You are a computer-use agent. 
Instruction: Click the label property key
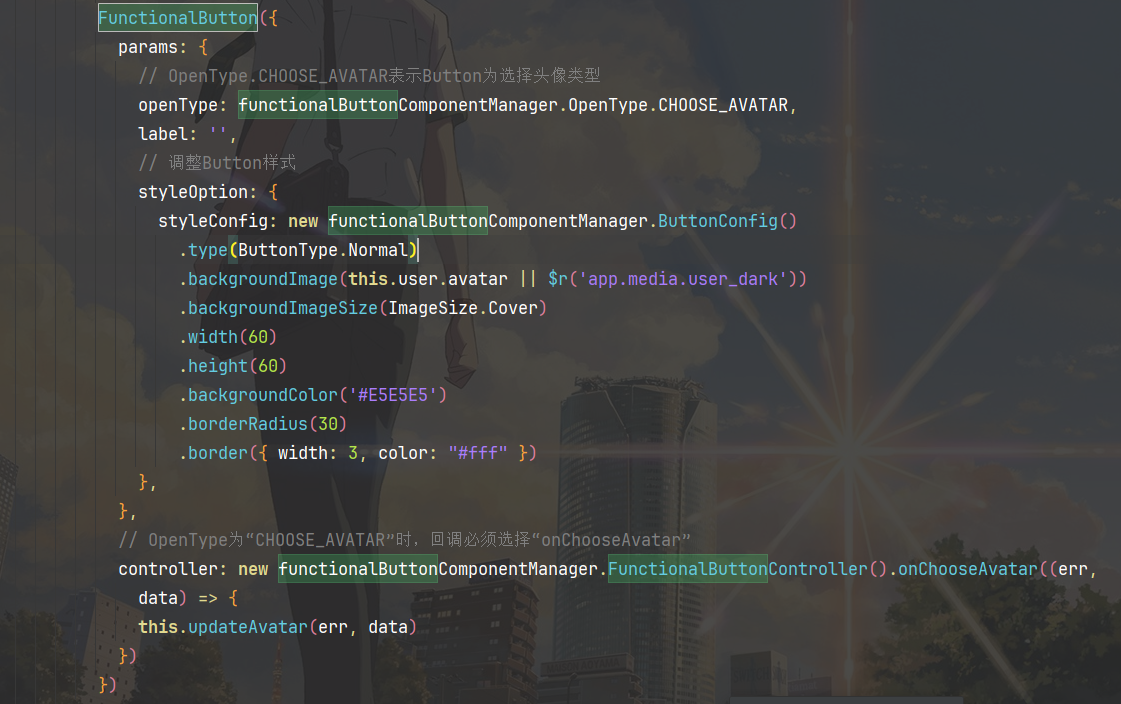(x=162, y=134)
